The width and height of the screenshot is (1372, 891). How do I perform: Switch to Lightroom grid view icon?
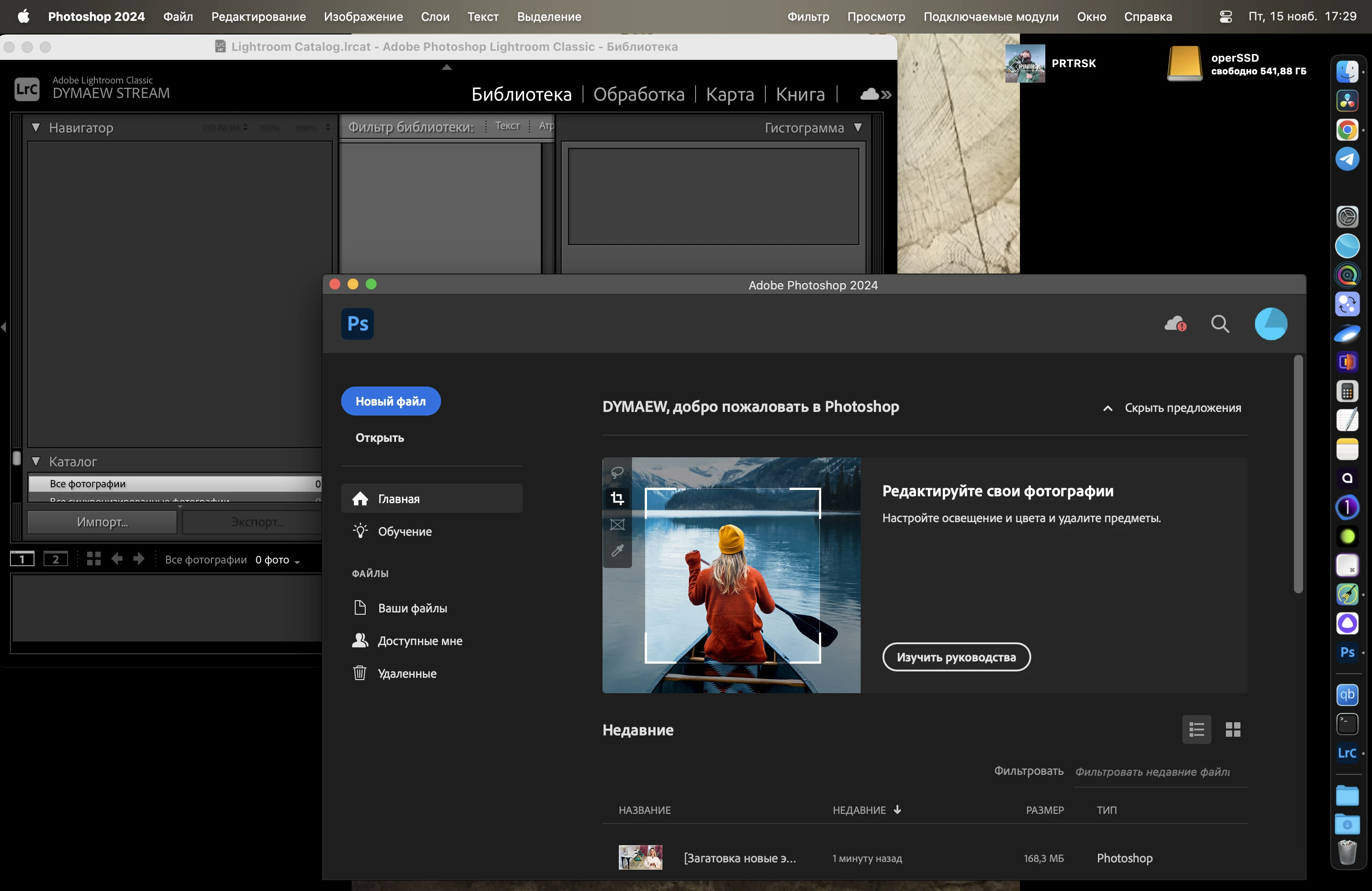93,558
